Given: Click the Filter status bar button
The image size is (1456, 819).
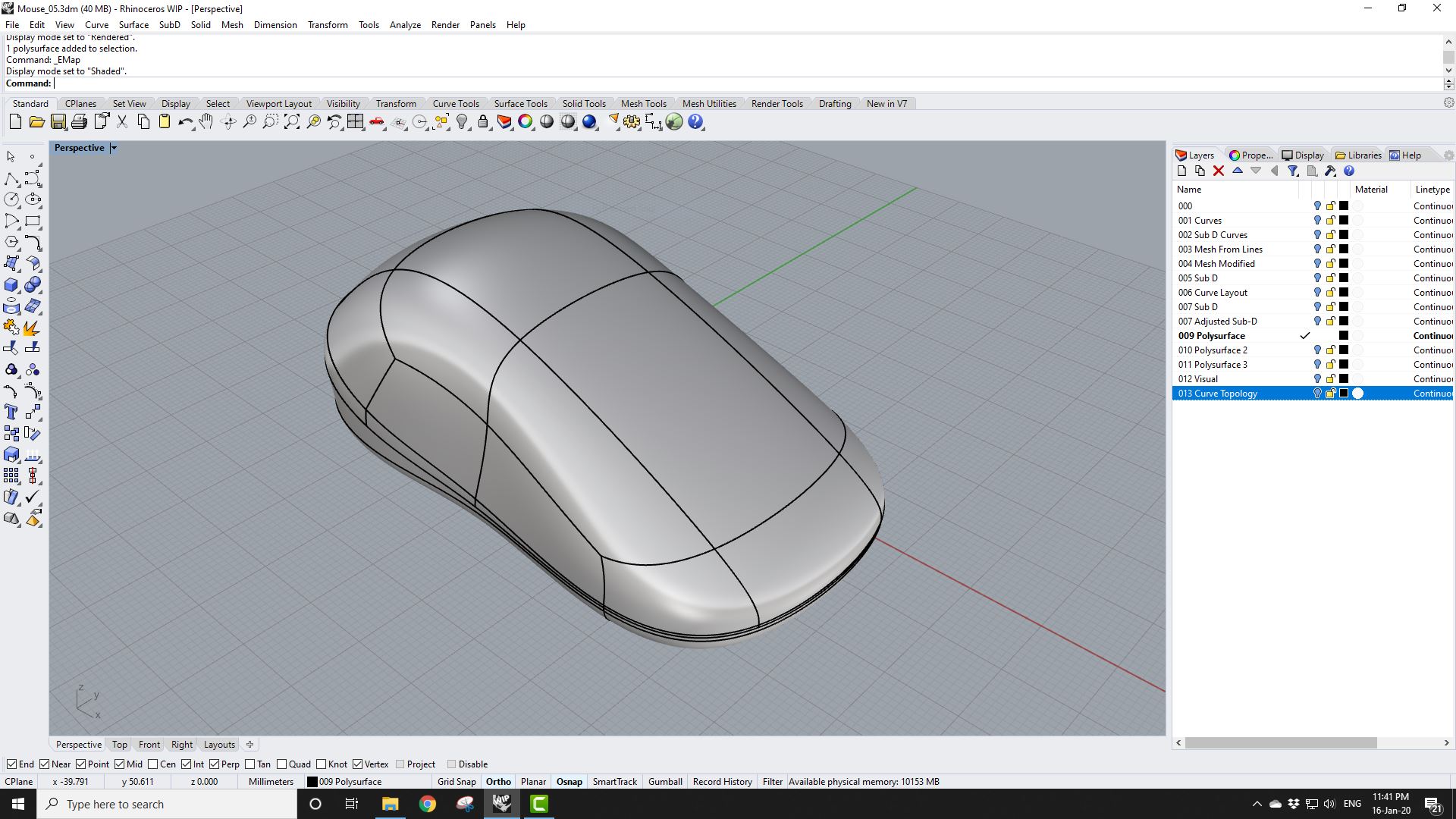Looking at the screenshot, I should [772, 782].
